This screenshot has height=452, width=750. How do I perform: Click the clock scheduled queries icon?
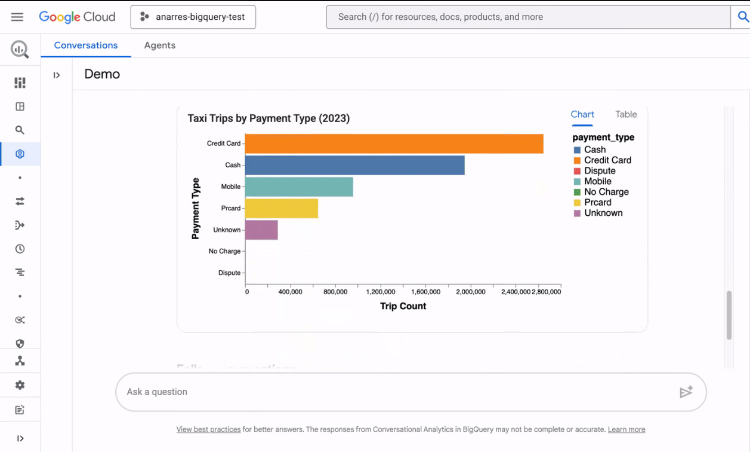coord(20,249)
